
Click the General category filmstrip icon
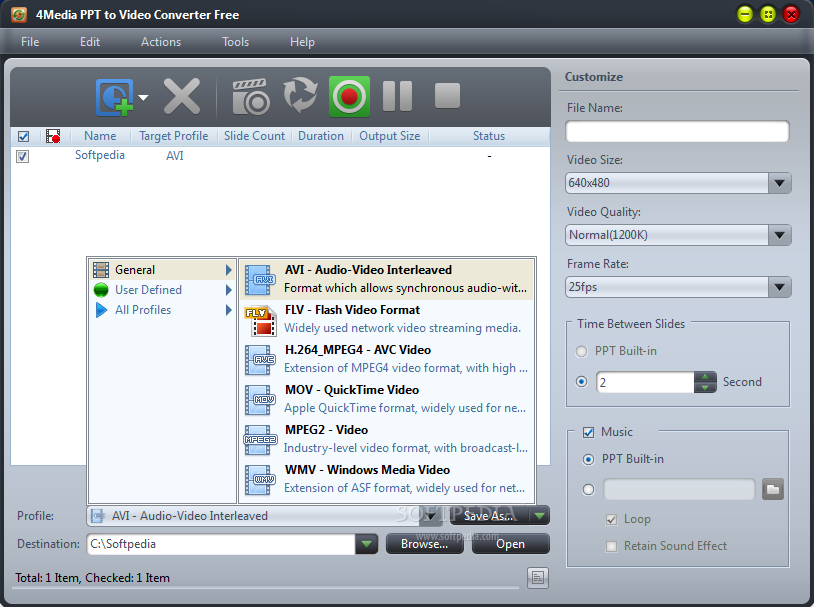101,270
